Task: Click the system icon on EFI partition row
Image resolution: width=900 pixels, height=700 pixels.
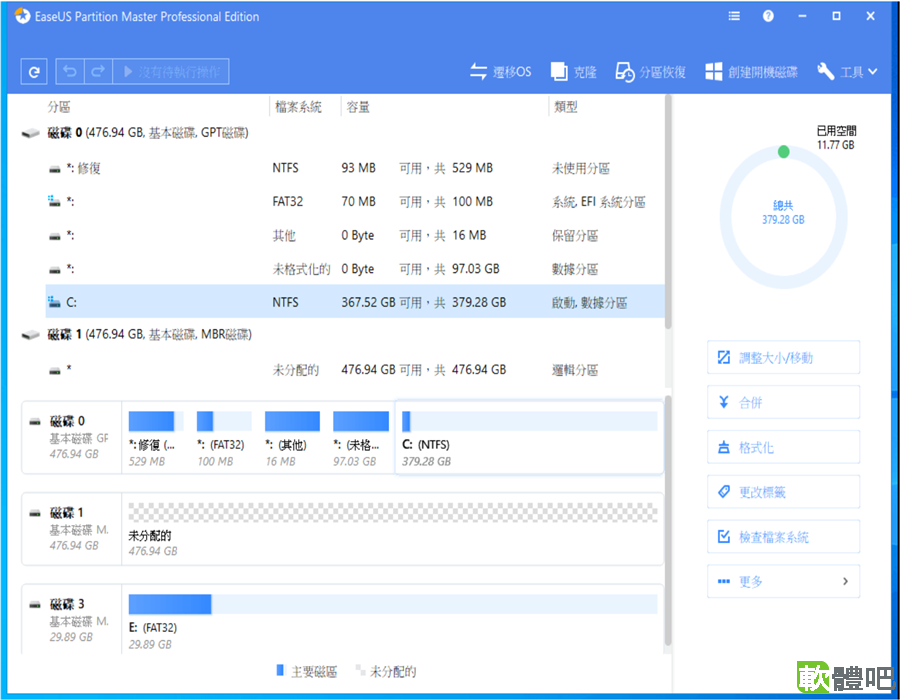Action: 54,201
